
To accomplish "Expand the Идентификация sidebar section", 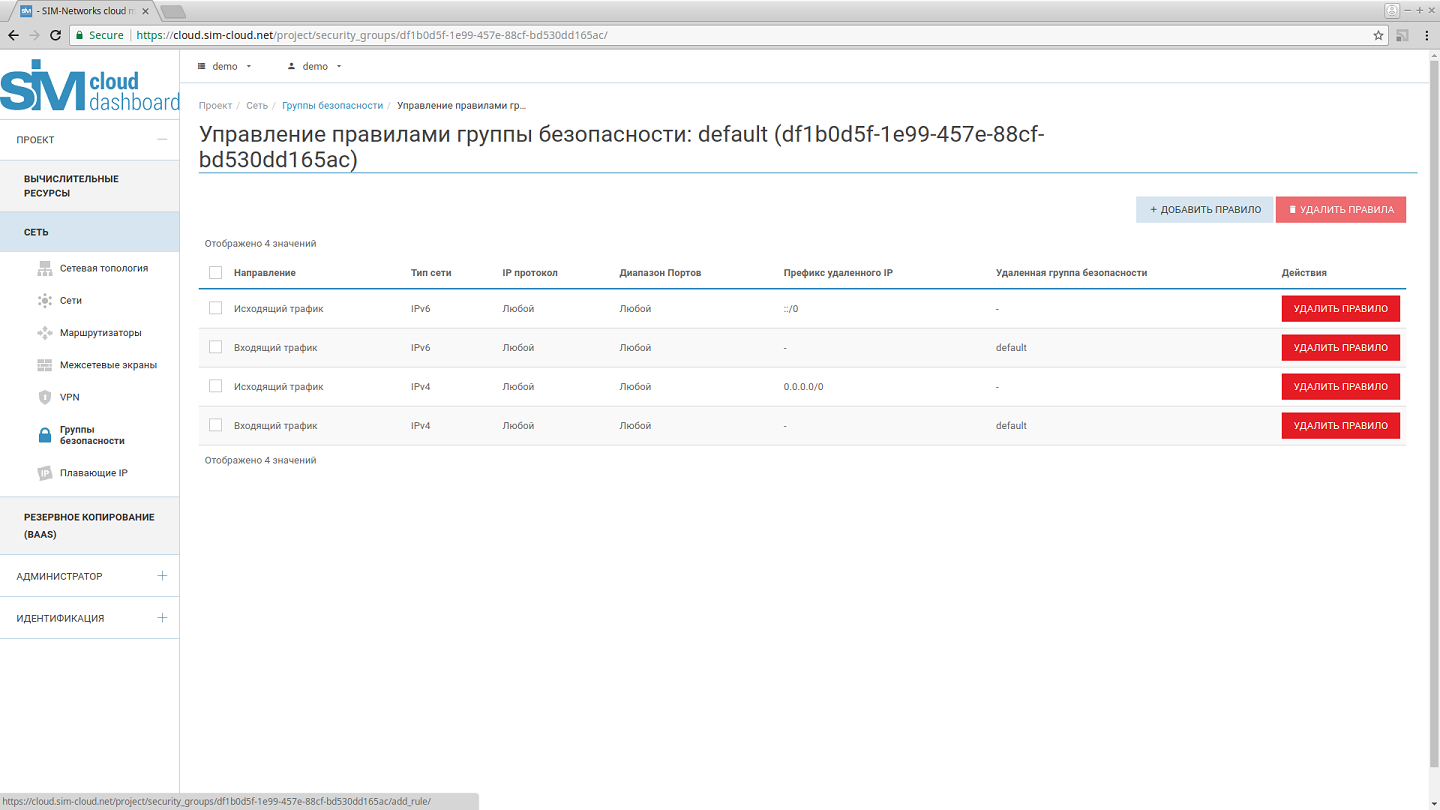I will pyautogui.click(x=162, y=618).
